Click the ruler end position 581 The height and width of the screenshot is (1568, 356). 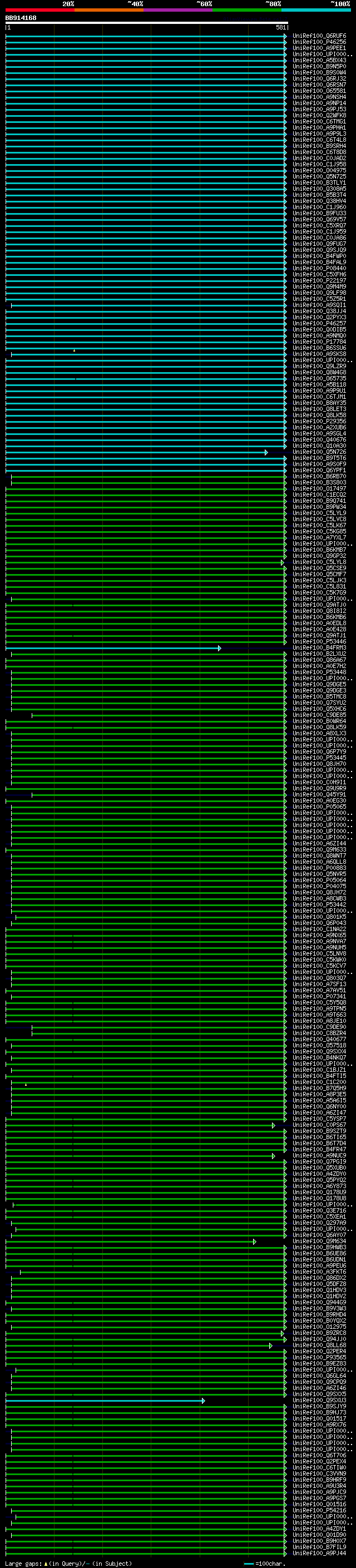(x=280, y=27)
